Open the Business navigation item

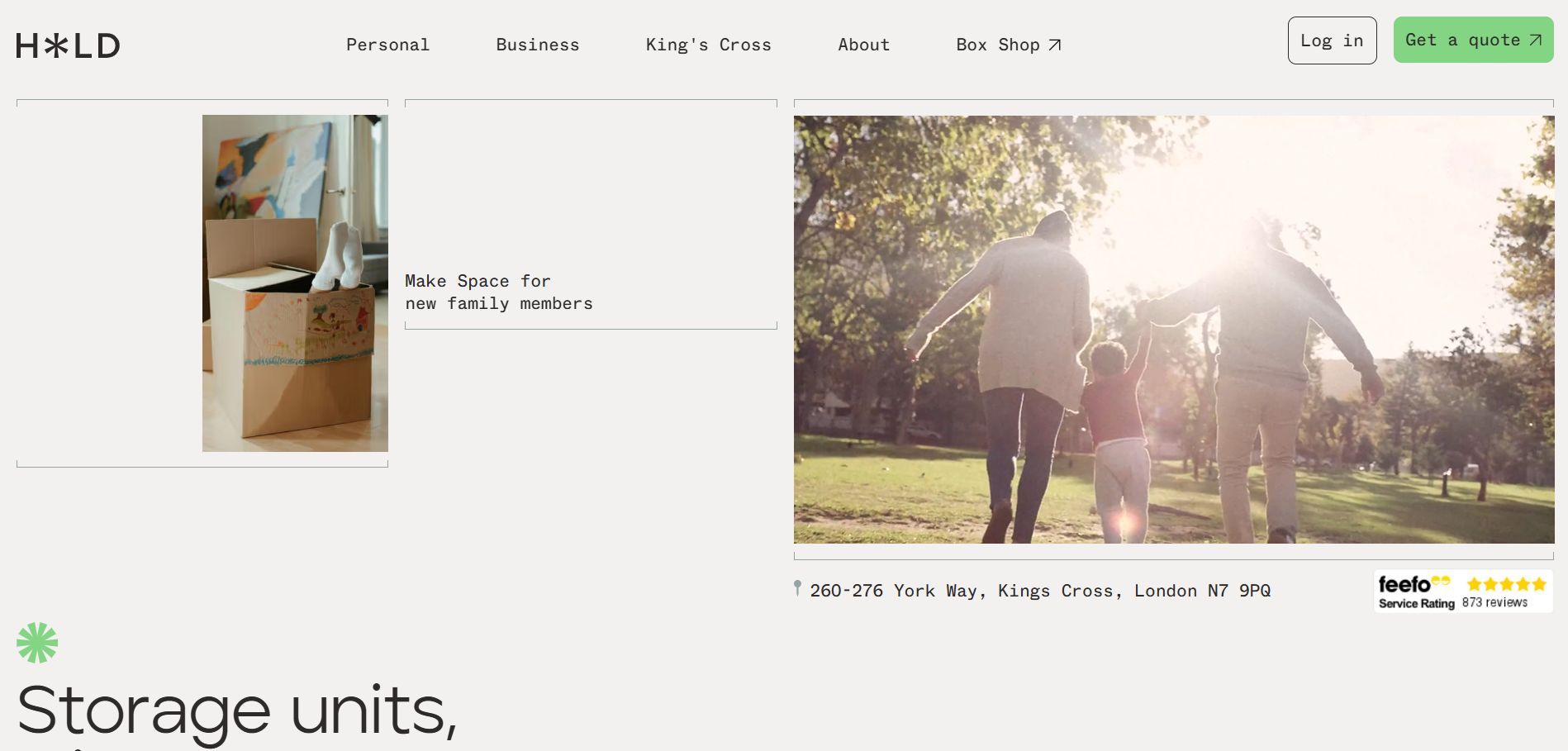pyautogui.click(x=537, y=45)
